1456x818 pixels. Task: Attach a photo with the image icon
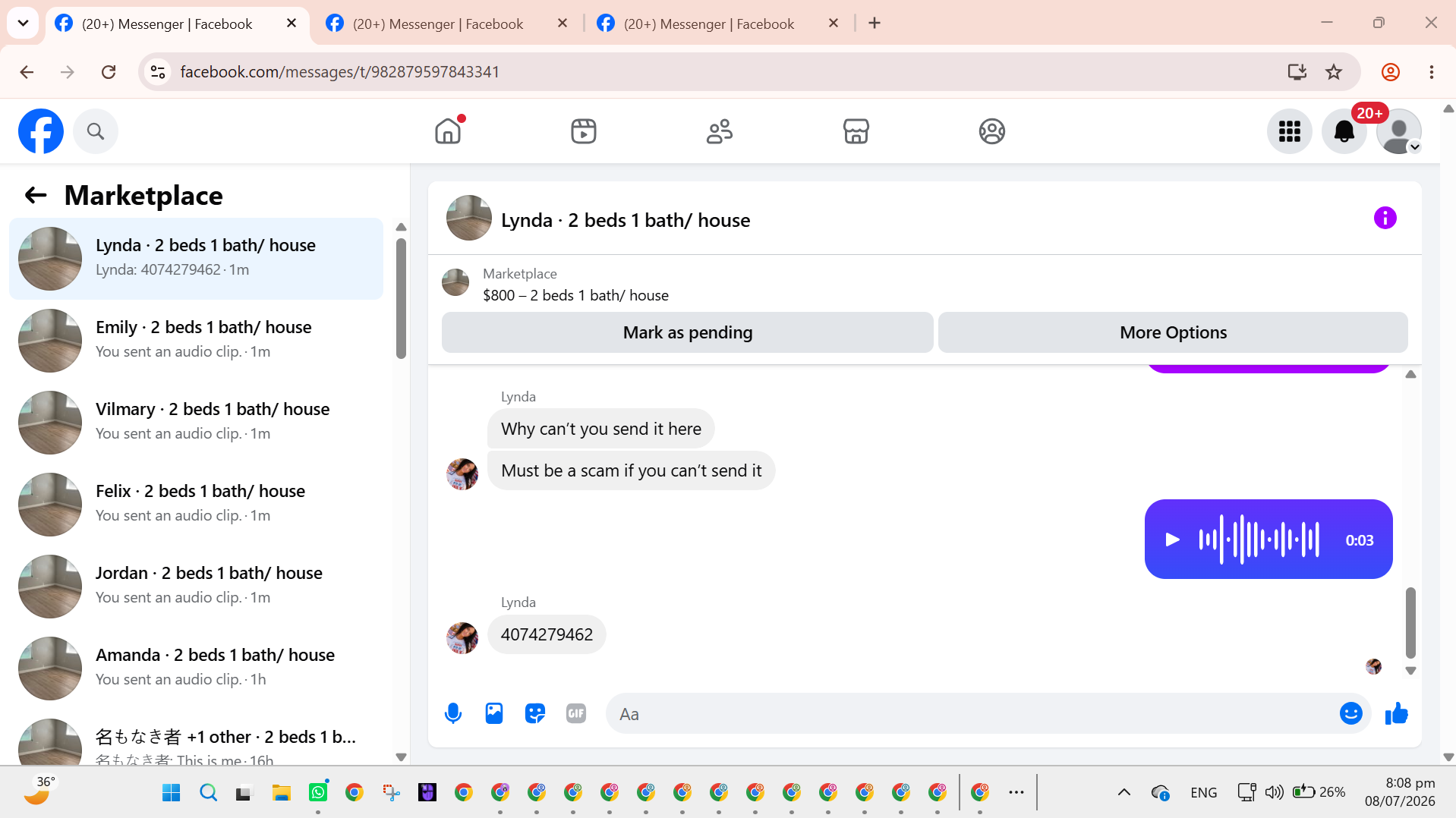click(x=494, y=713)
